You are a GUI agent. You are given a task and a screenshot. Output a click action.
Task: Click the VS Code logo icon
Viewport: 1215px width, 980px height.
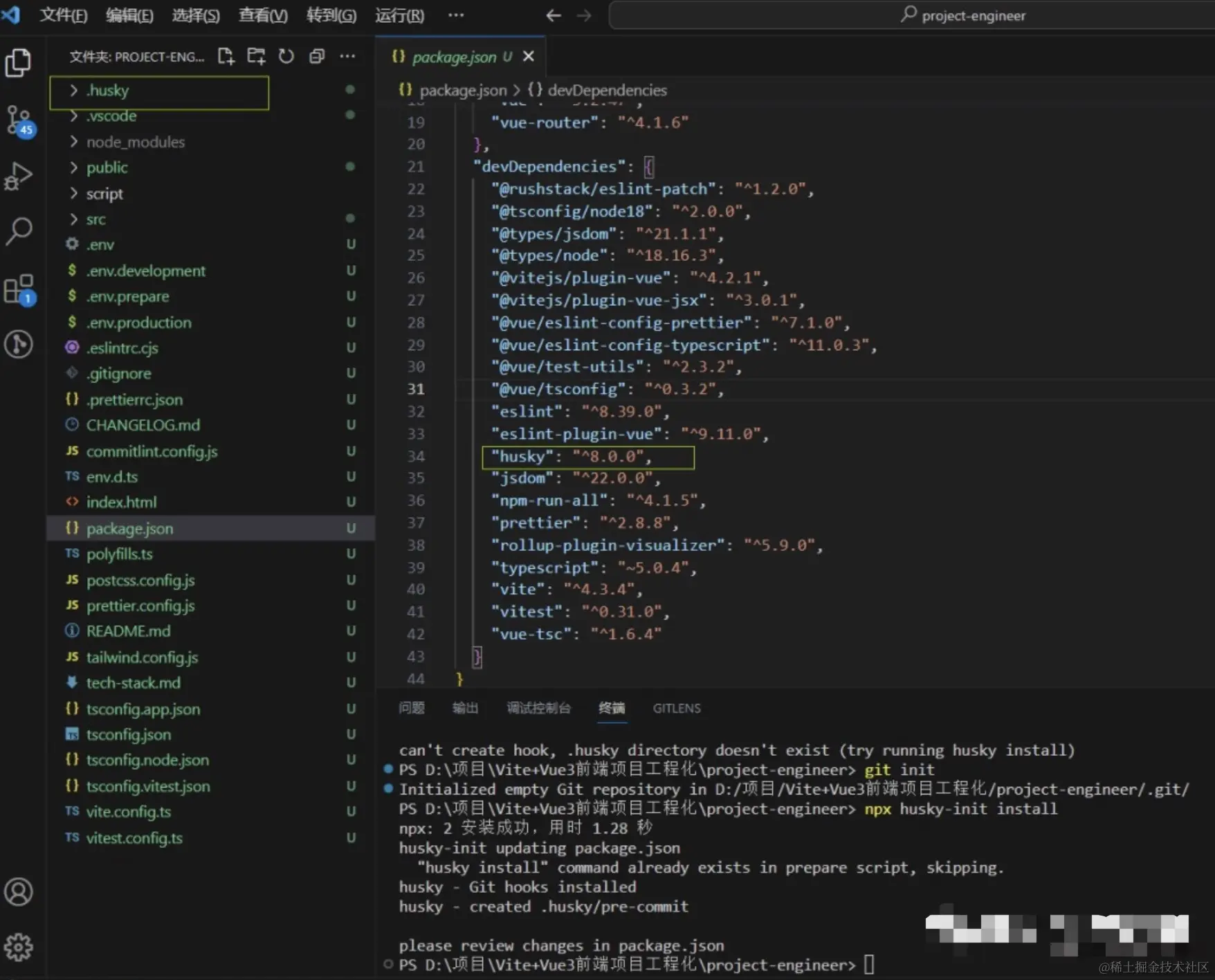pyautogui.click(x=11, y=15)
